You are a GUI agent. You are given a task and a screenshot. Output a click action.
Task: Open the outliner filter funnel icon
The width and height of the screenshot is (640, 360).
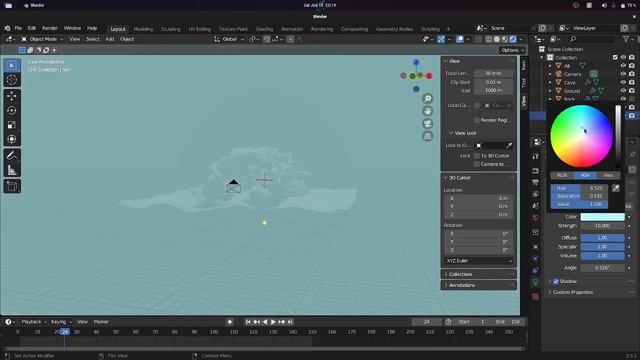tap(626, 39)
